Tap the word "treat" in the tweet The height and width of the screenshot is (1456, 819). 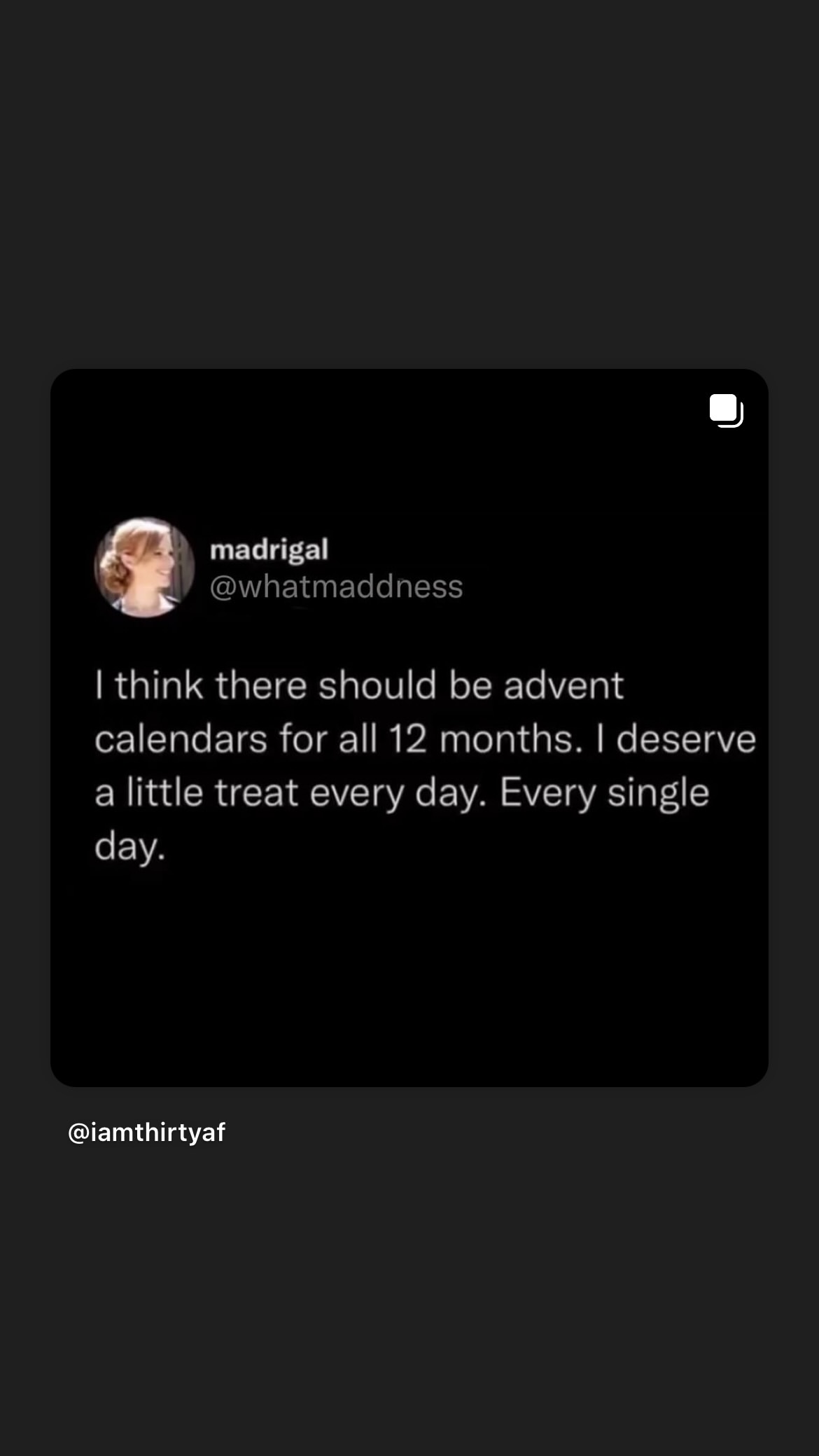(x=256, y=793)
